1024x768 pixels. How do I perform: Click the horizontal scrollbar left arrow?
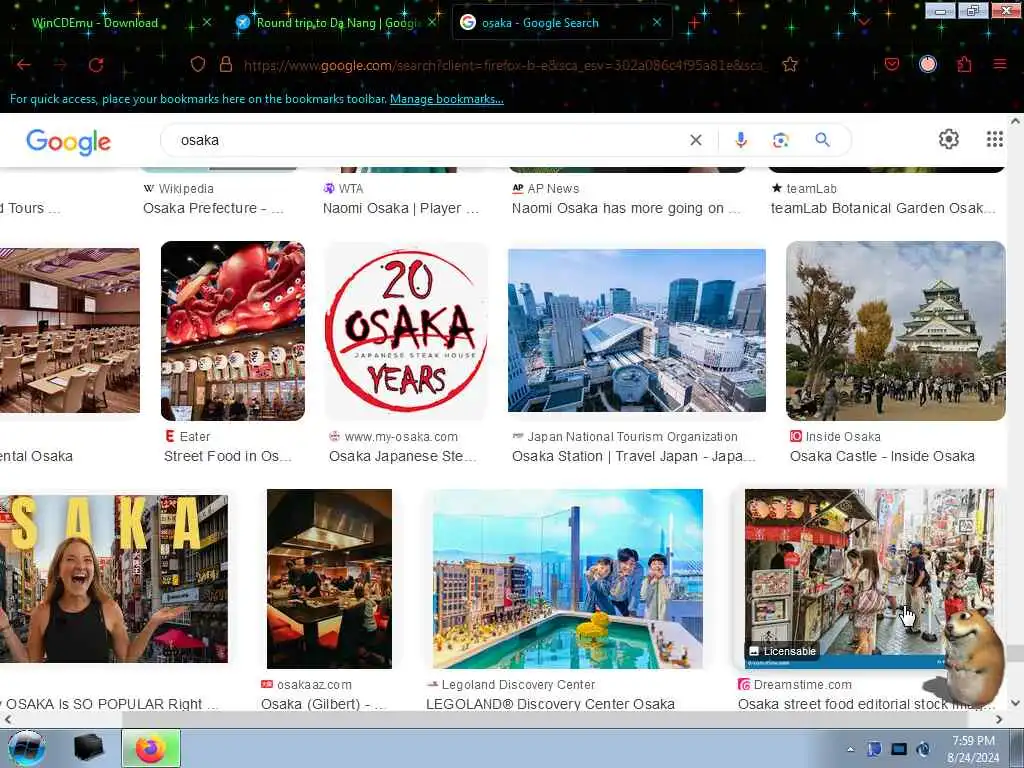click(7, 719)
